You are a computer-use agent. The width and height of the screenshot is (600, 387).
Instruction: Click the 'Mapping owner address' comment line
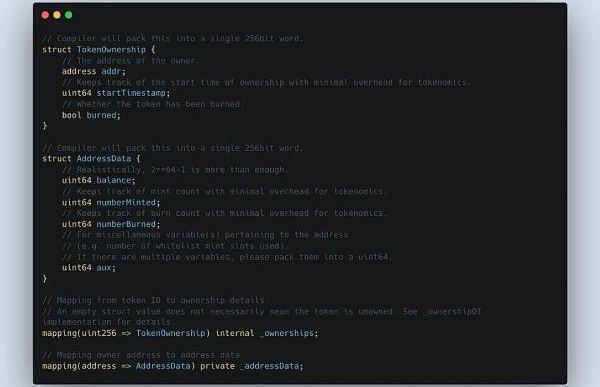(x=141, y=355)
